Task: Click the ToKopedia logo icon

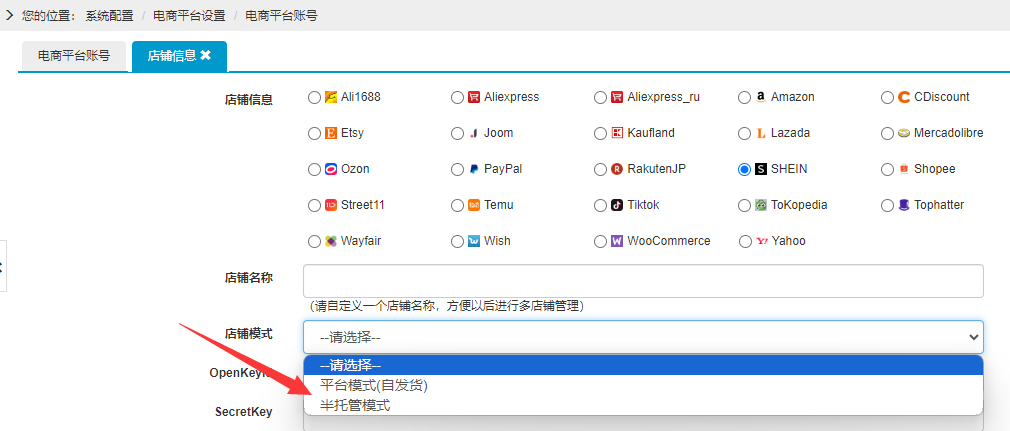Action: [x=761, y=205]
